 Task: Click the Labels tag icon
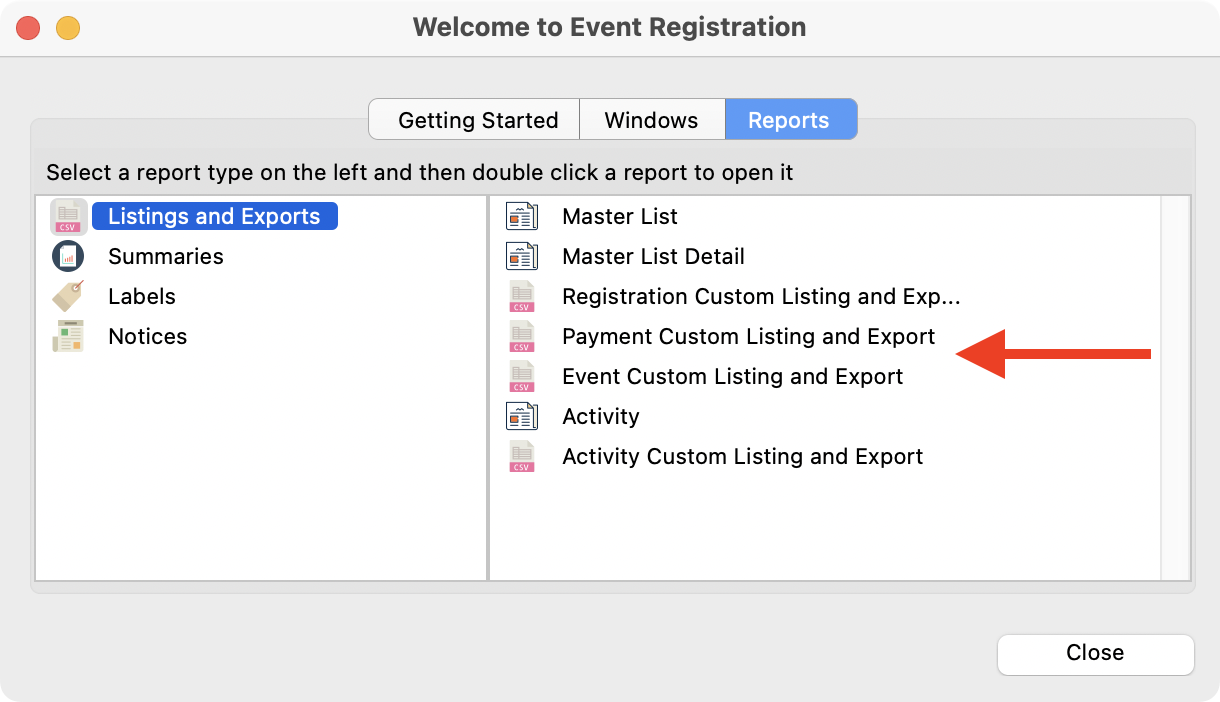click(68, 297)
